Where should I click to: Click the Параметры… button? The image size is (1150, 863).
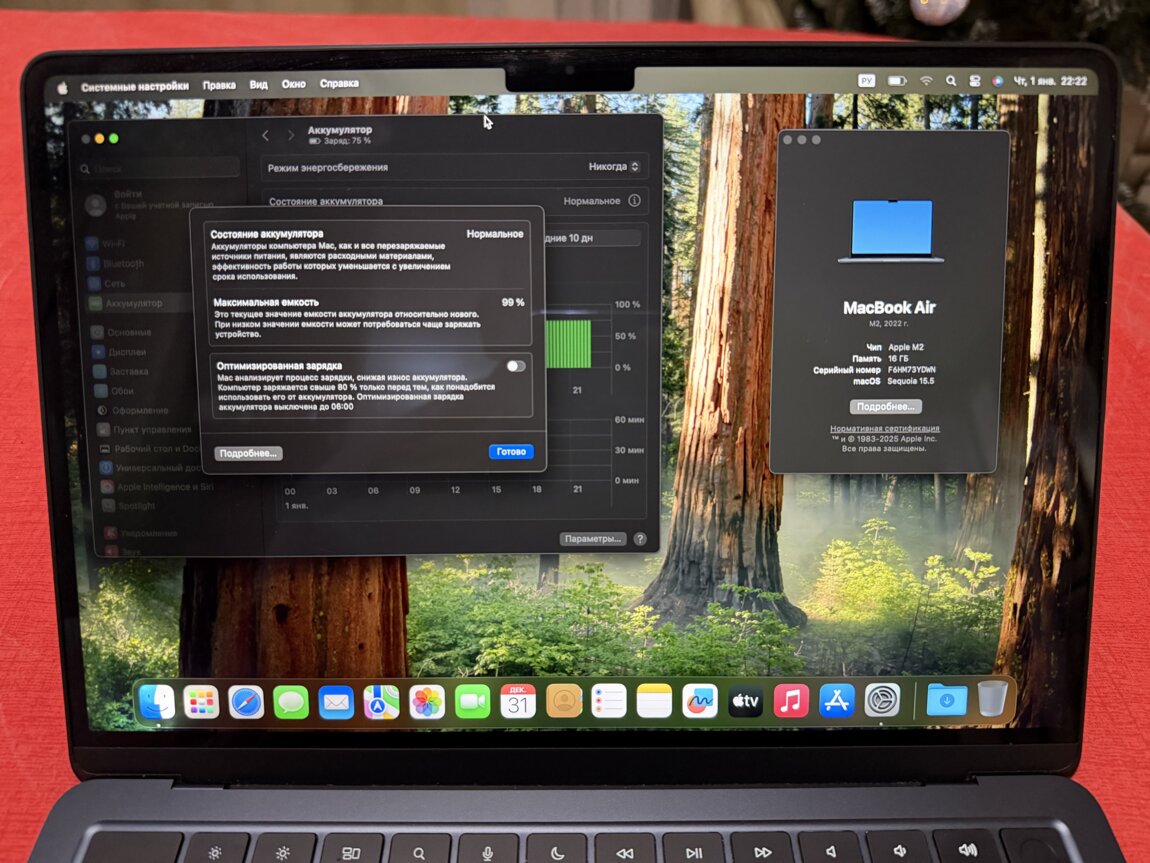point(593,539)
